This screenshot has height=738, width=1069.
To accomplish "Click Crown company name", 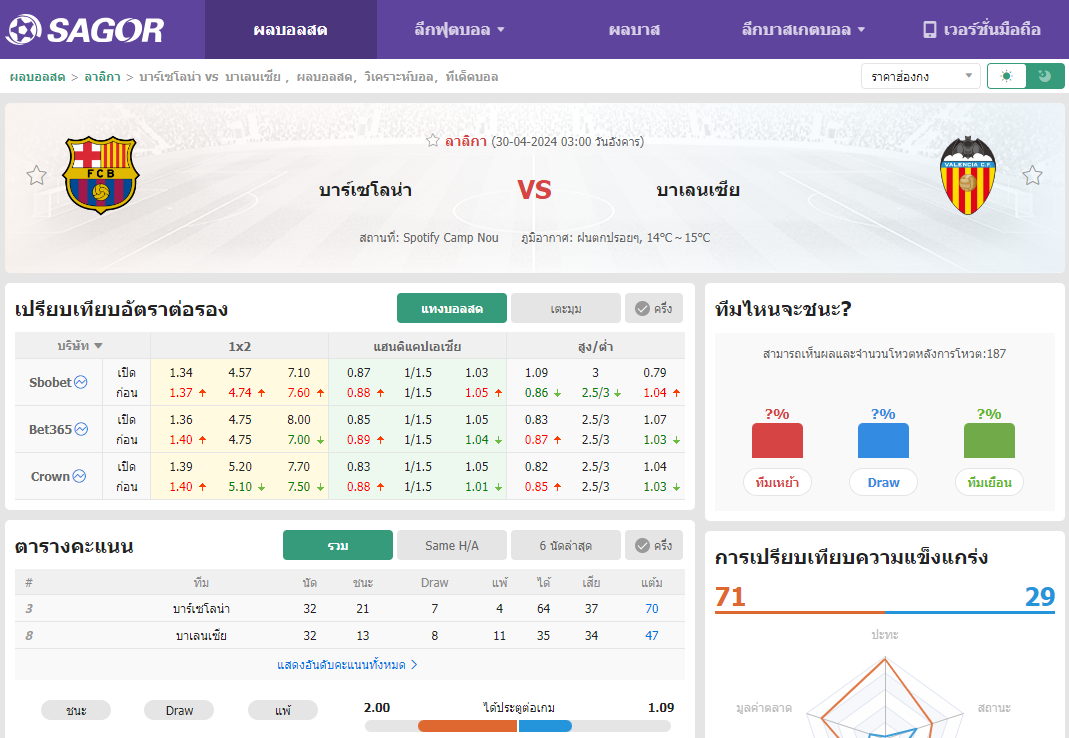I will (x=50, y=476).
